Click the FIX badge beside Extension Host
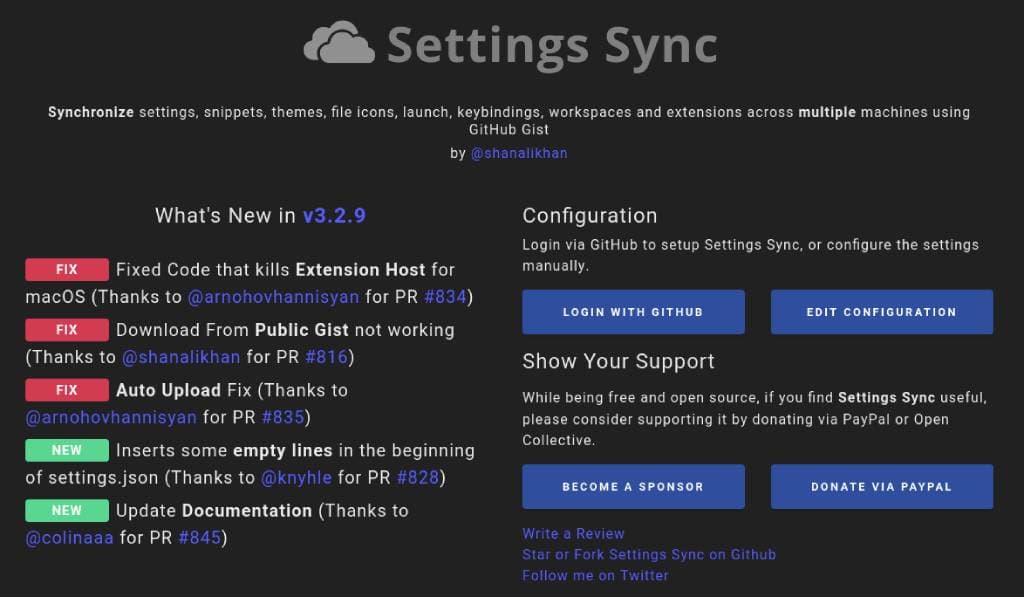The width and height of the screenshot is (1024, 597). [67, 269]
